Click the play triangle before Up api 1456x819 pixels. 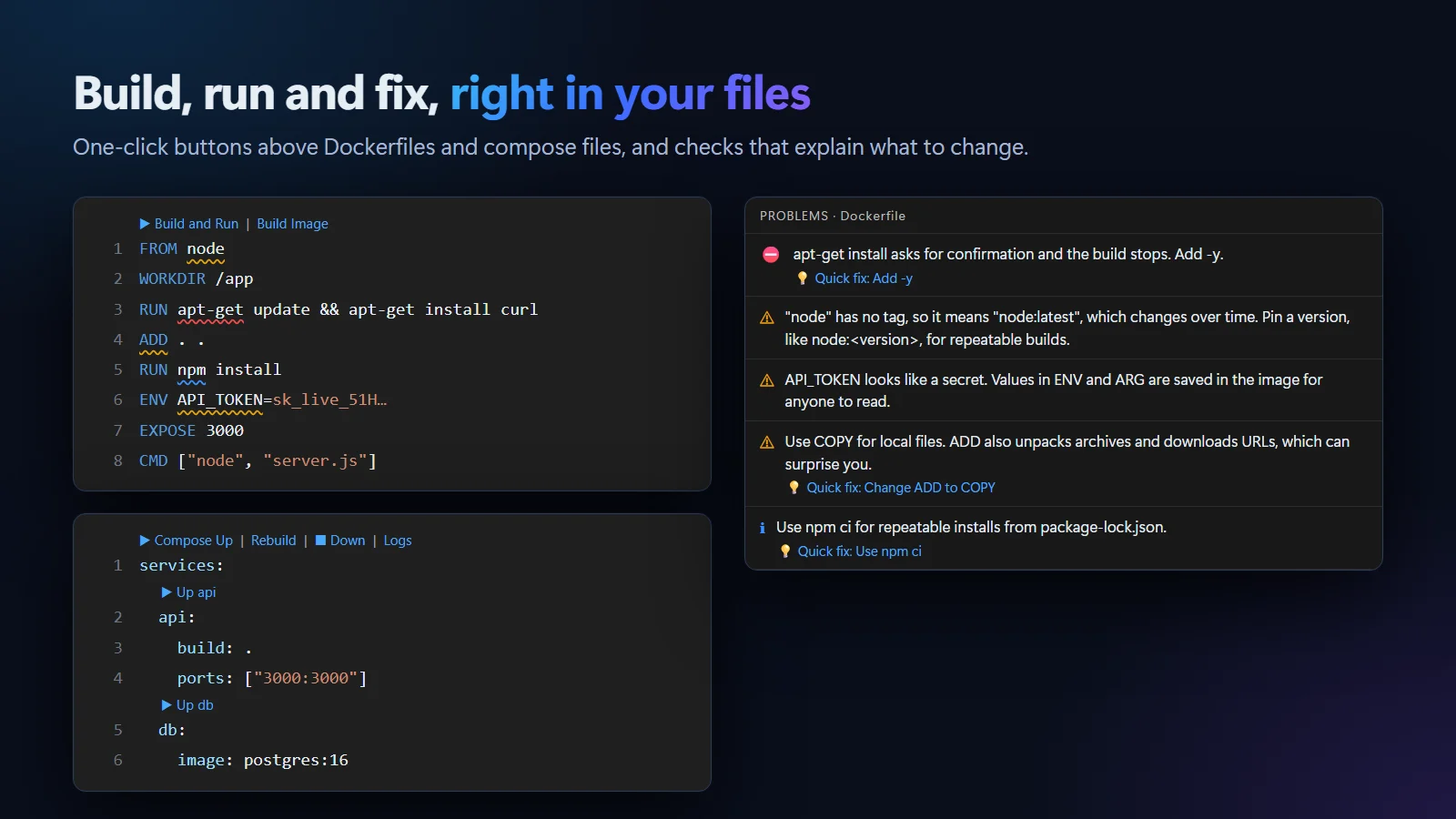167,592
